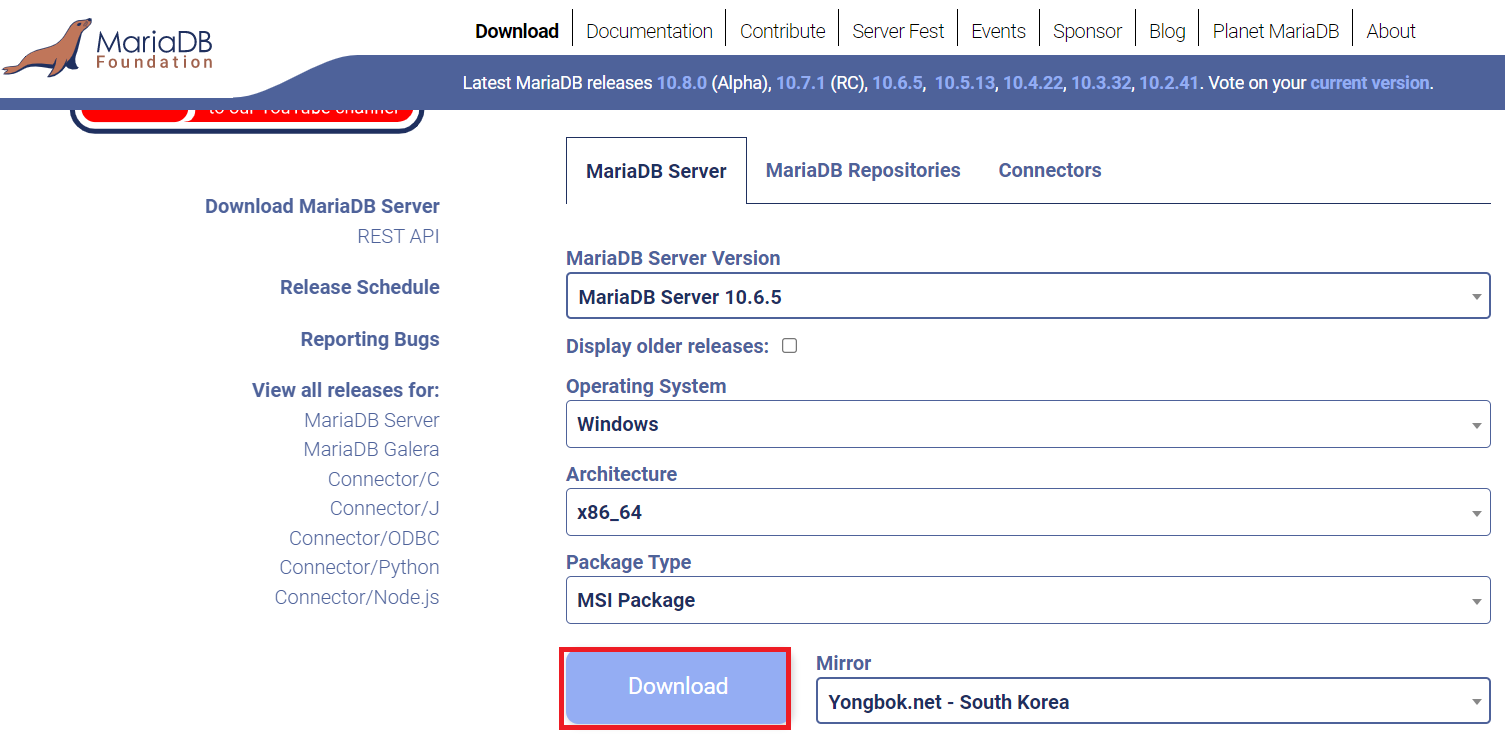Viewport: 1505px width, 742px height.
Task: Click the current version vote link
Action: [1370, 83]
